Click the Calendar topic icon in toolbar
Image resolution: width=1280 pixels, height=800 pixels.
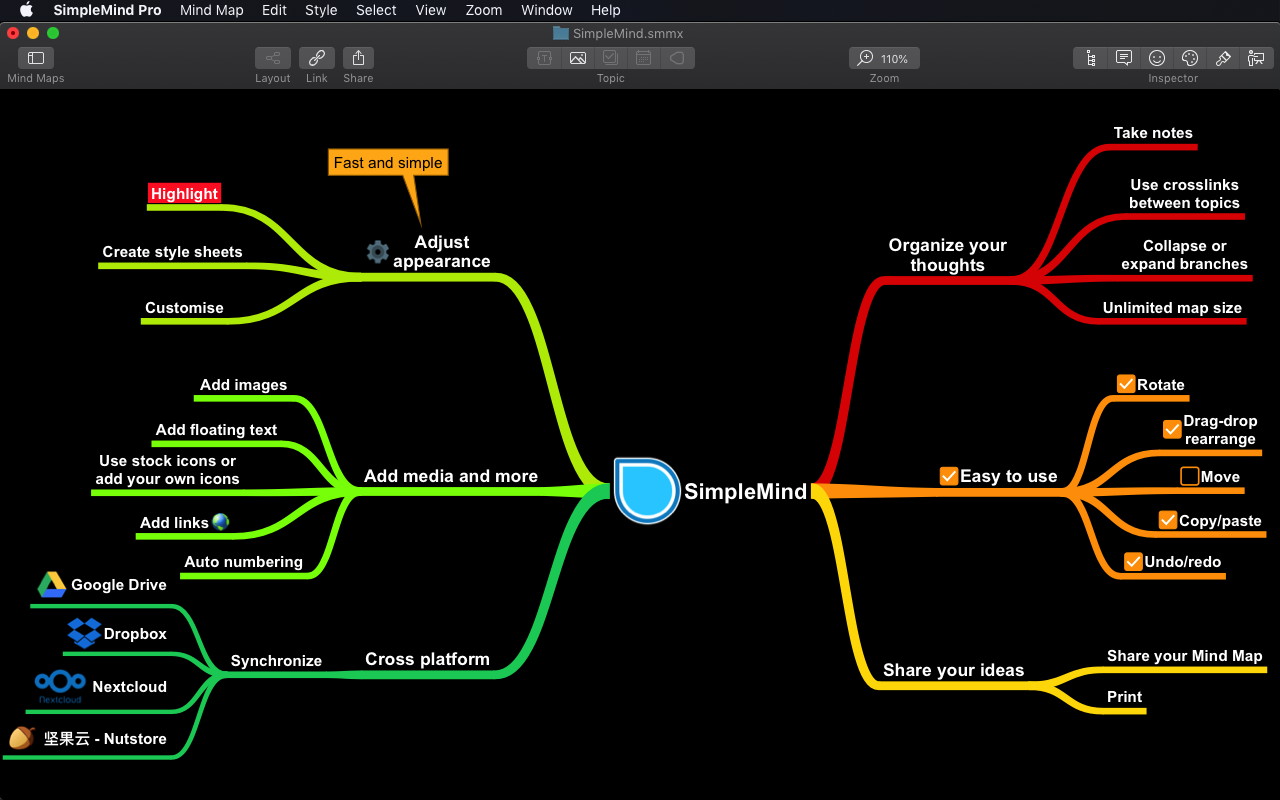pos(644,57)
